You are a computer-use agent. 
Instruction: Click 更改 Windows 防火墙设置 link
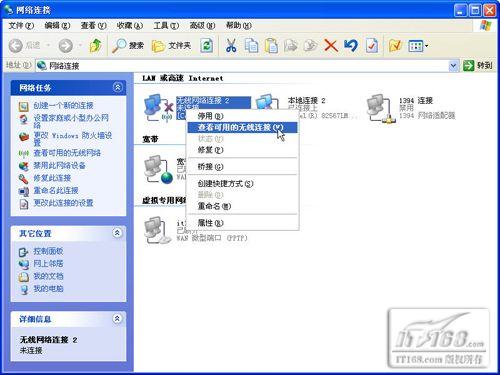73,139
